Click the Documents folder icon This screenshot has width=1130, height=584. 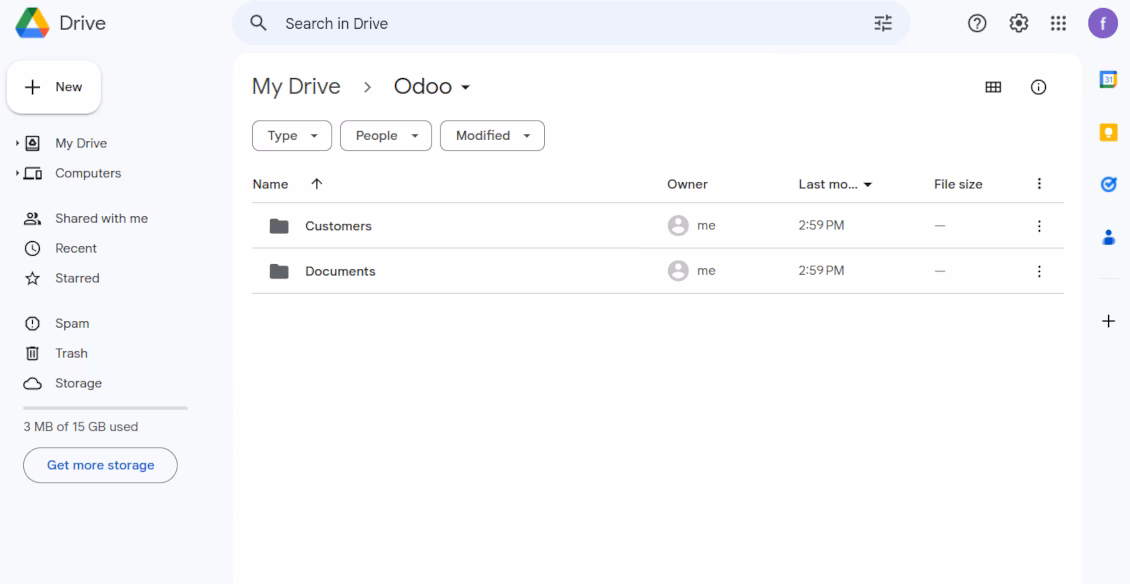(x=279, y=272)
